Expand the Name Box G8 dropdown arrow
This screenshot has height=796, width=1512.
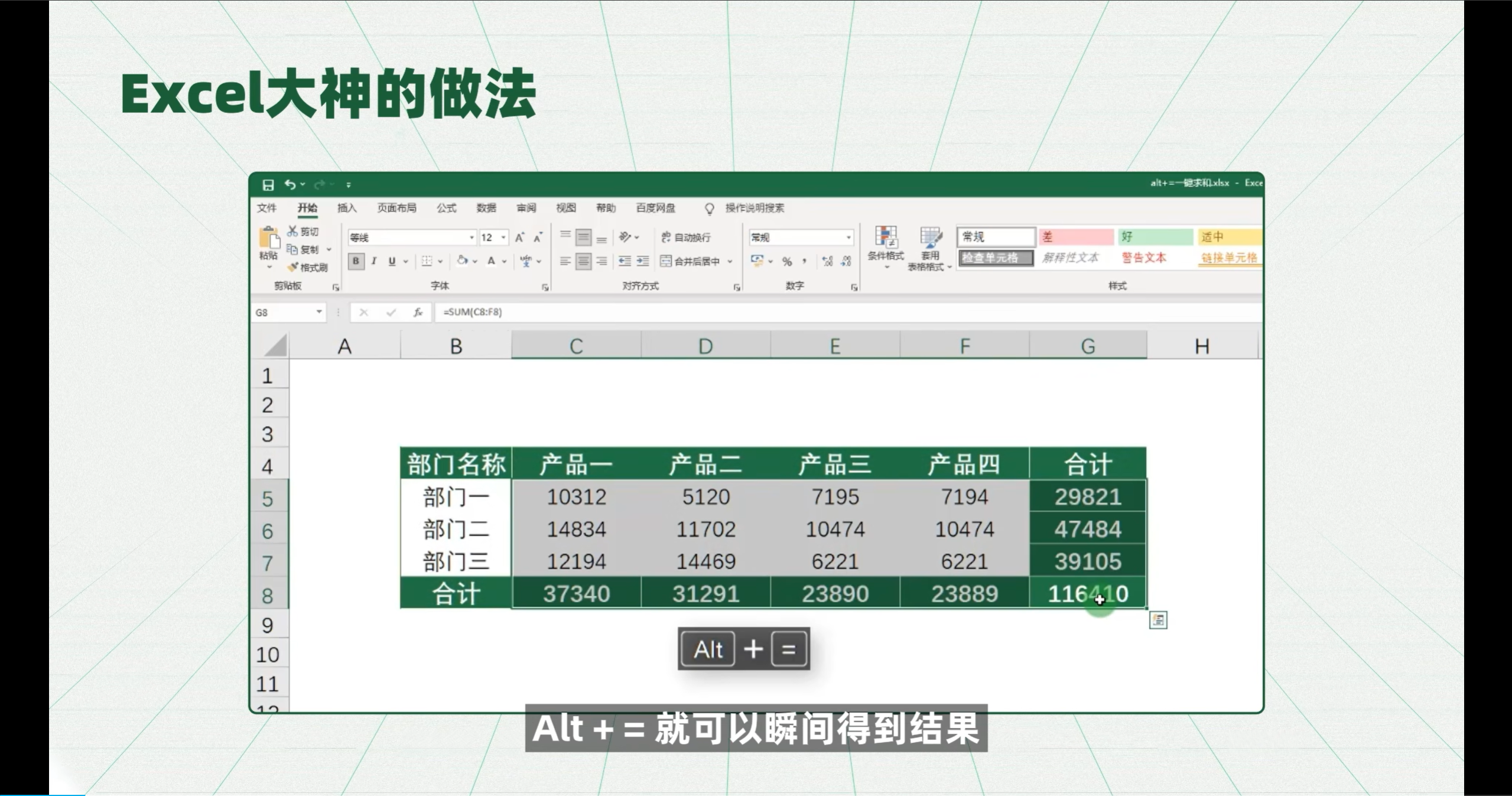coord(319,311)
